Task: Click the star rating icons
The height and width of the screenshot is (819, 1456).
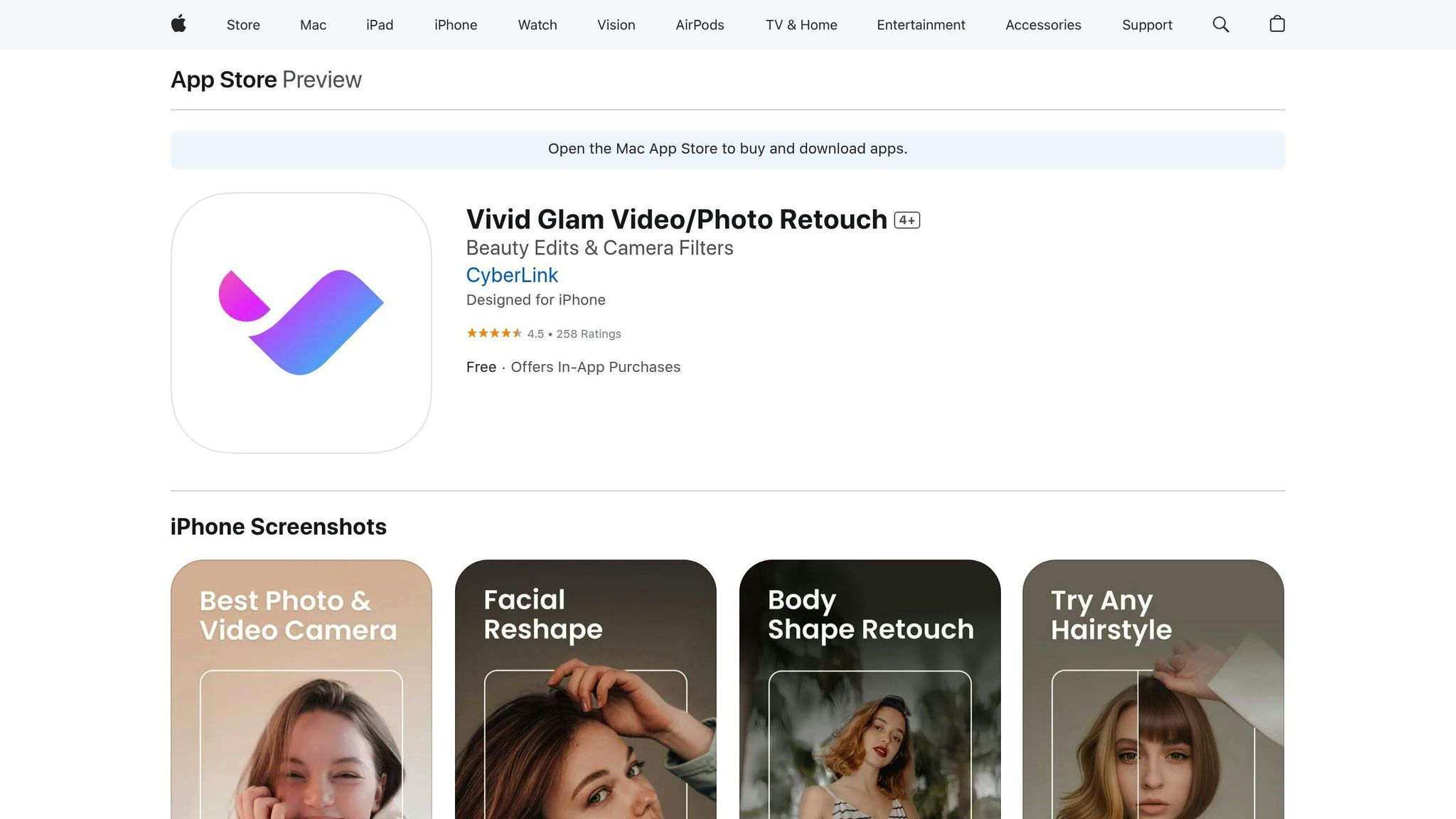Action: point(494,333)
